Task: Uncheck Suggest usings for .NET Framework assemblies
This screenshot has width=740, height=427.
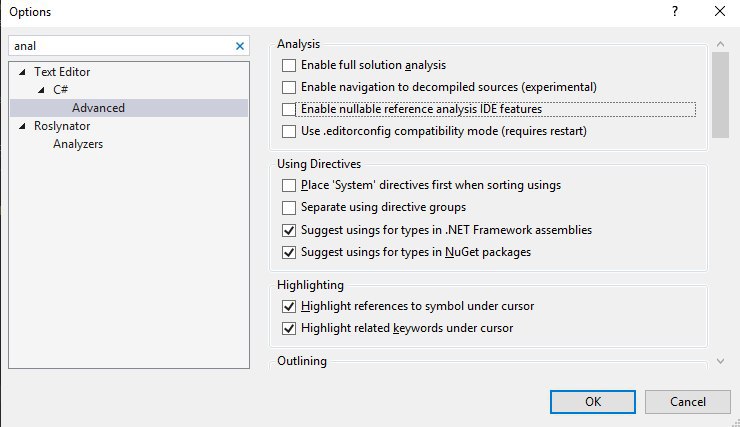Action: tap(289, 230)
